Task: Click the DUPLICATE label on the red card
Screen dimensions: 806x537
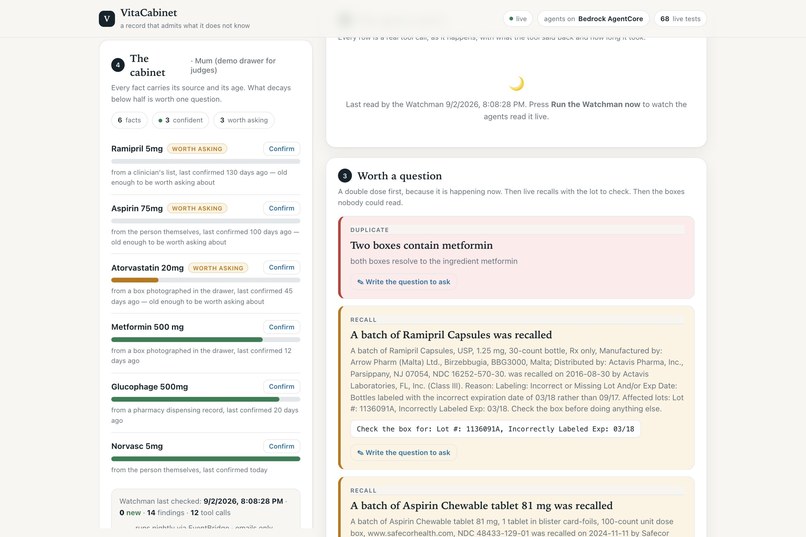Action: (370, 230)
